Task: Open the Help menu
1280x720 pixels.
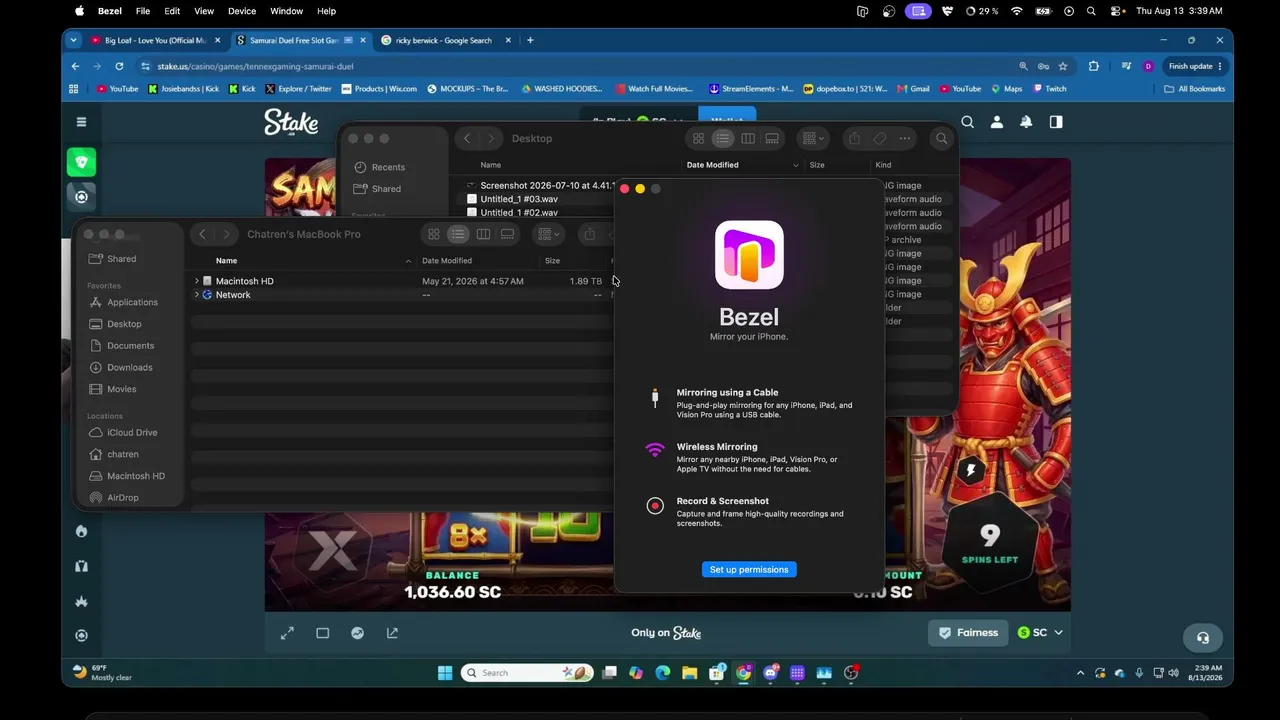Action: pyautogui.click(x=326, y=11)
